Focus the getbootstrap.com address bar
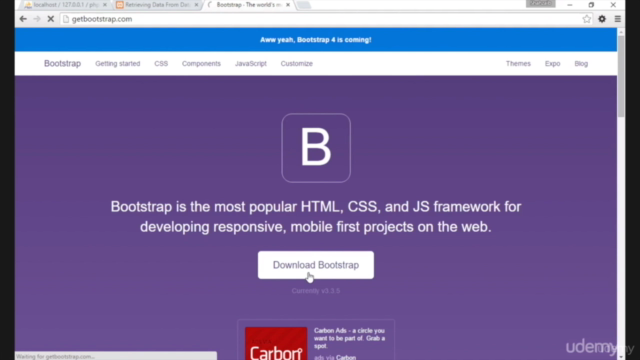 click(327, 19)
